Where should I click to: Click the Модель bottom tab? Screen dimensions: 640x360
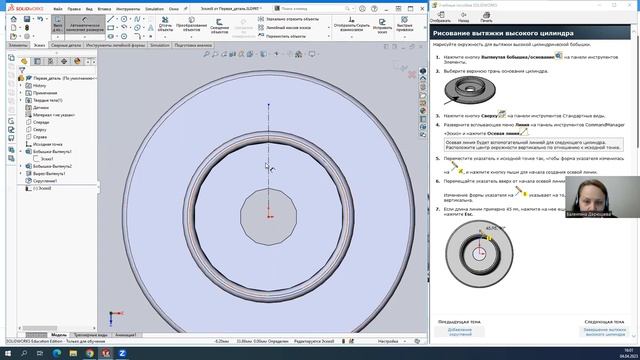58,335
